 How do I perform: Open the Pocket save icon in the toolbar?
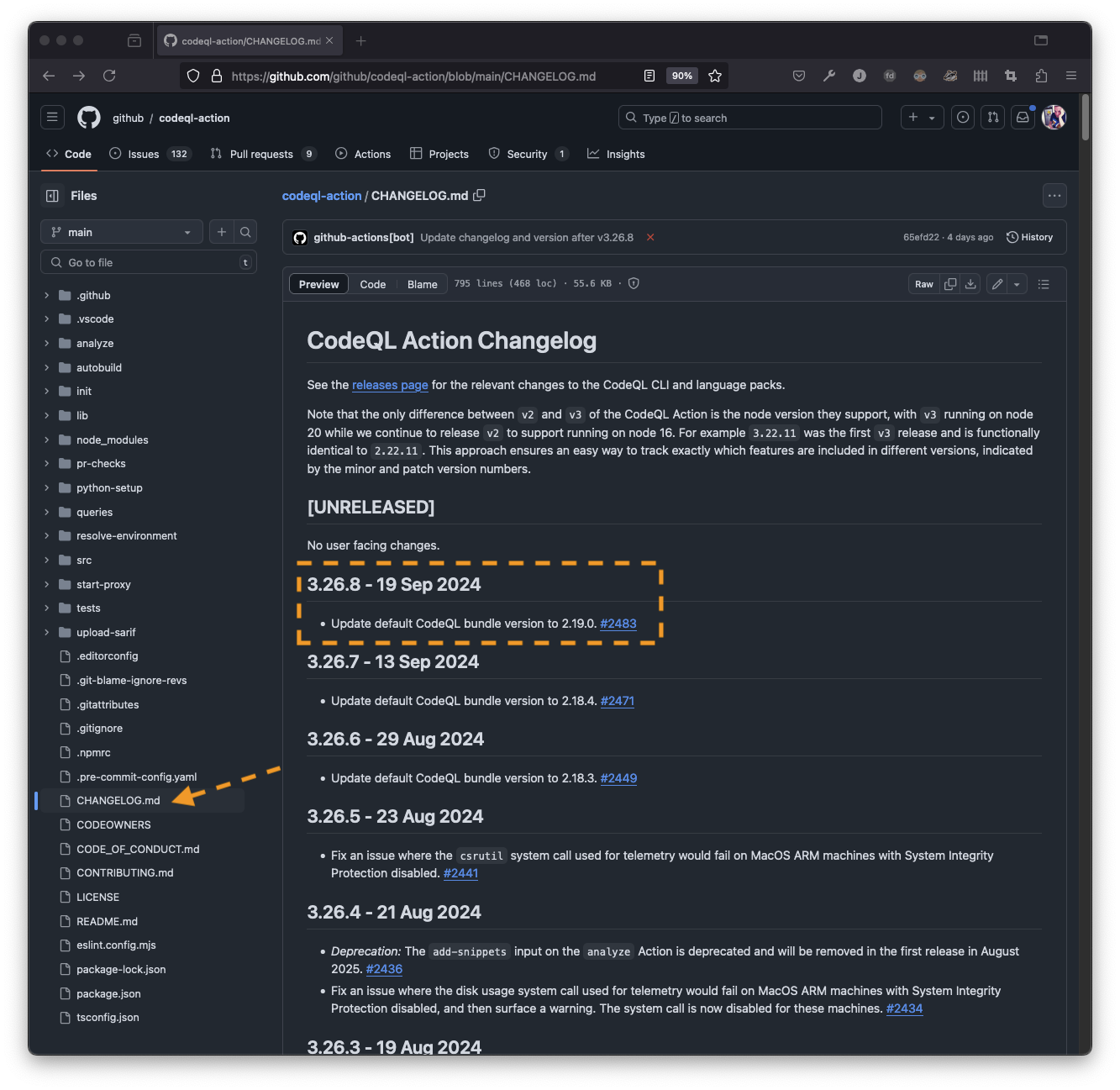point(799,76)
